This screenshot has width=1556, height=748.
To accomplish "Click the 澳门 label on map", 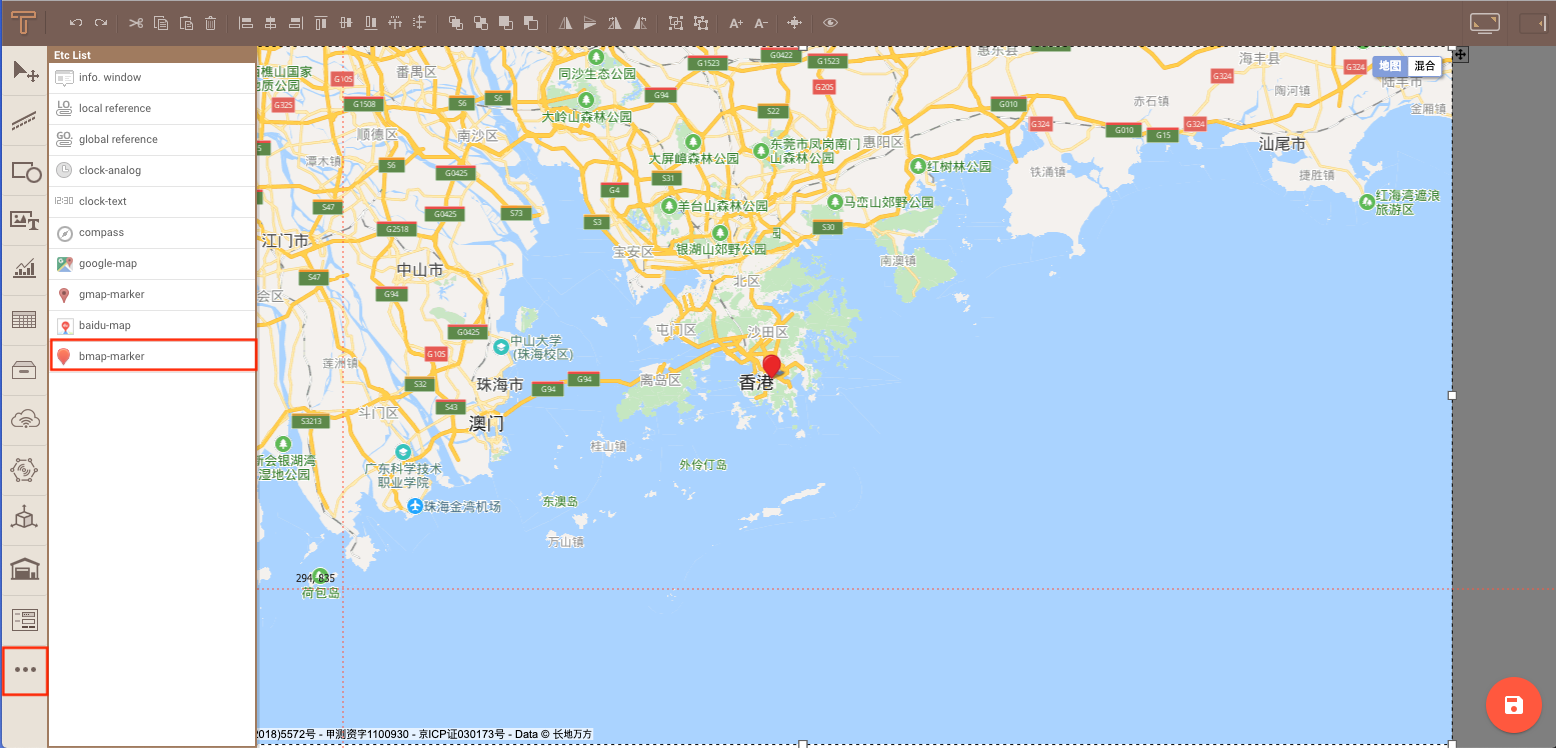I will 487,423.
